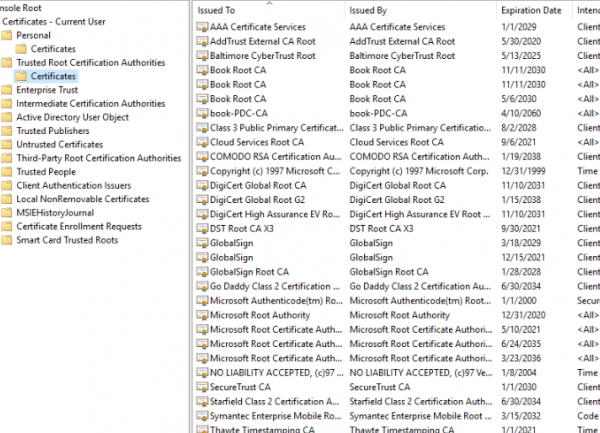
Task: Select the Untrusted Certificates store
Action: [x=59, y=145]
